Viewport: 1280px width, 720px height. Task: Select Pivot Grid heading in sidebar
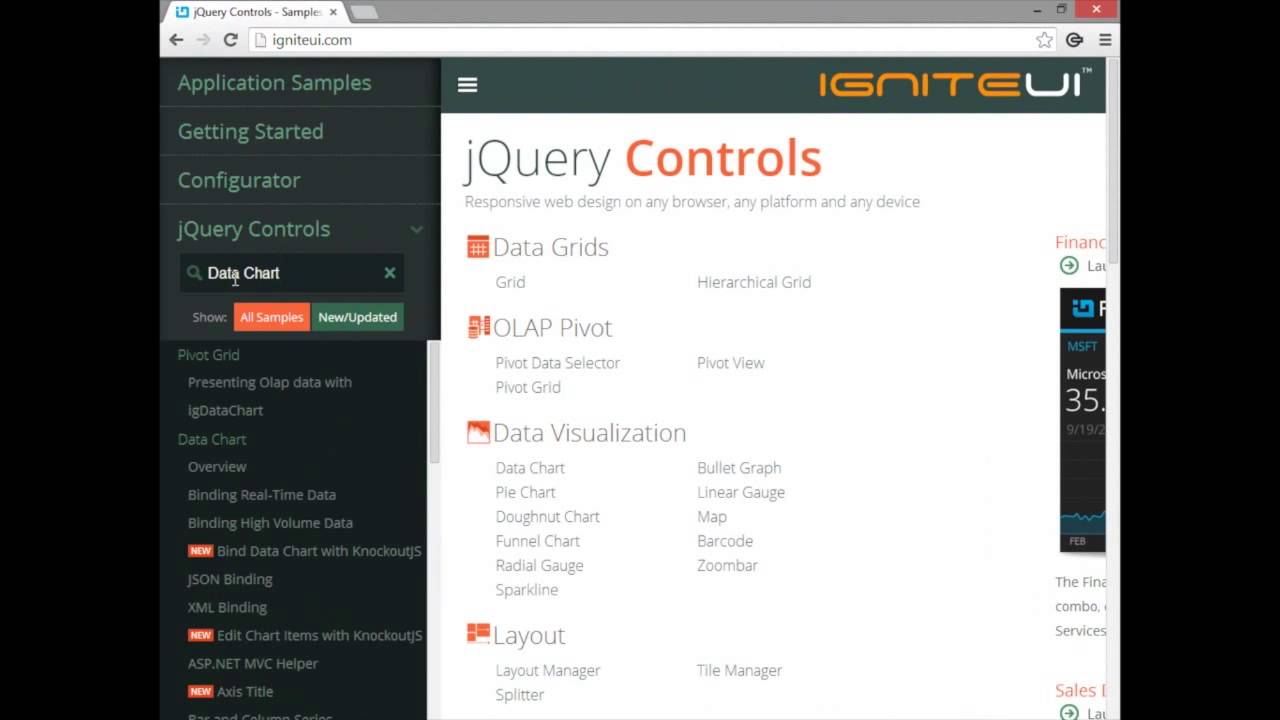[x=208, y=355]
